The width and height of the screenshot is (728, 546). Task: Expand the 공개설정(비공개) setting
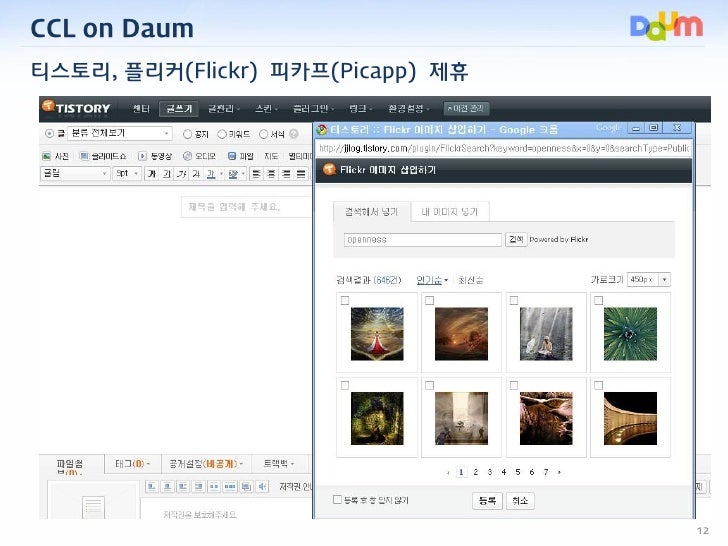(x=206, y=464)
